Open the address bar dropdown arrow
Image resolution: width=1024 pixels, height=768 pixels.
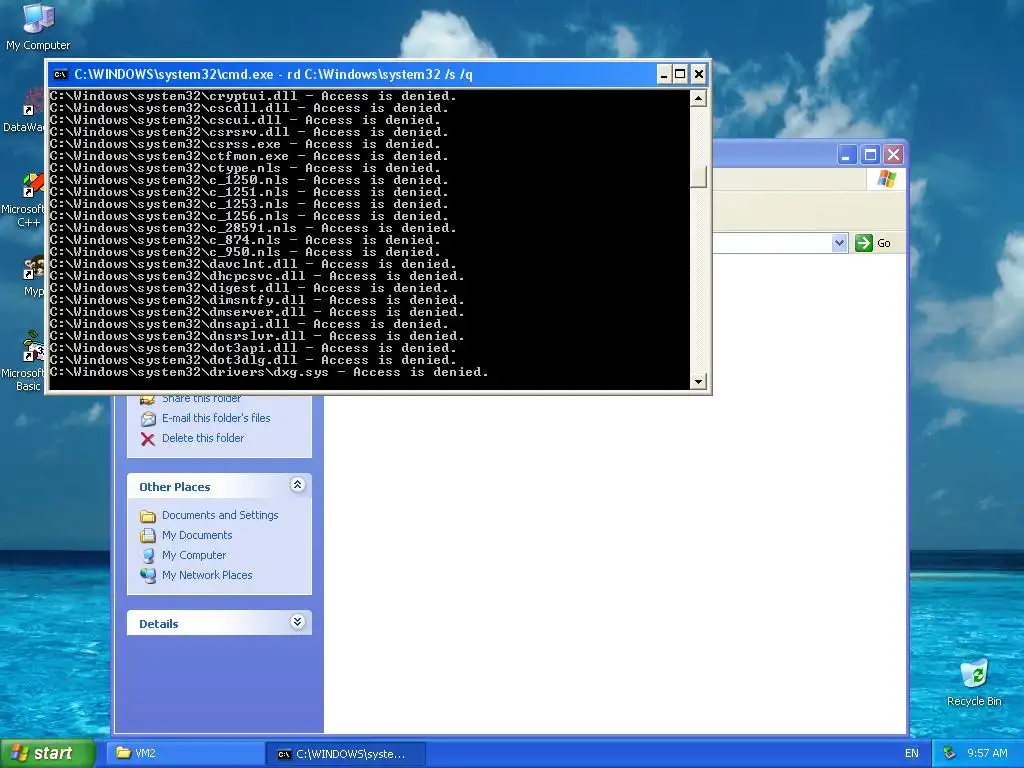pyautogui.click(x=839, y=243)
